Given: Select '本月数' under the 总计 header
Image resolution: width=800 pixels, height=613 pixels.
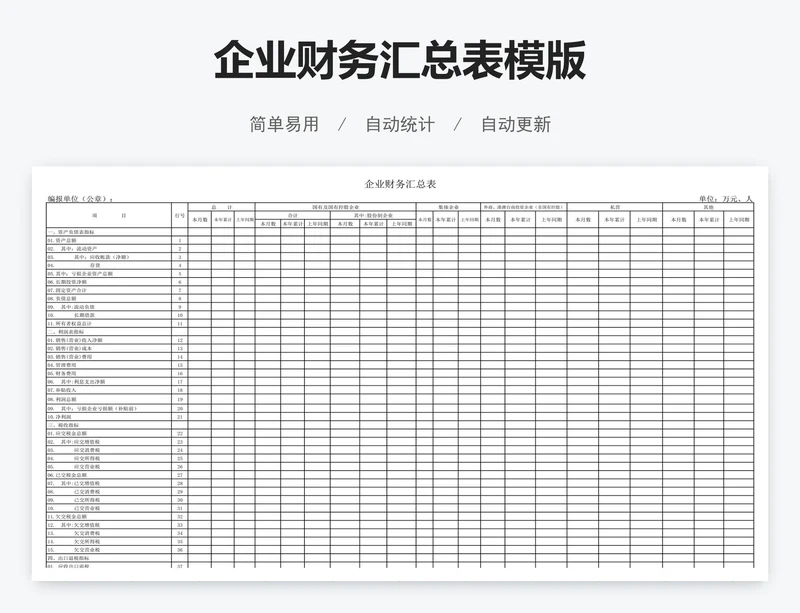Looking at the screenshot, I should tap(199, 219).
